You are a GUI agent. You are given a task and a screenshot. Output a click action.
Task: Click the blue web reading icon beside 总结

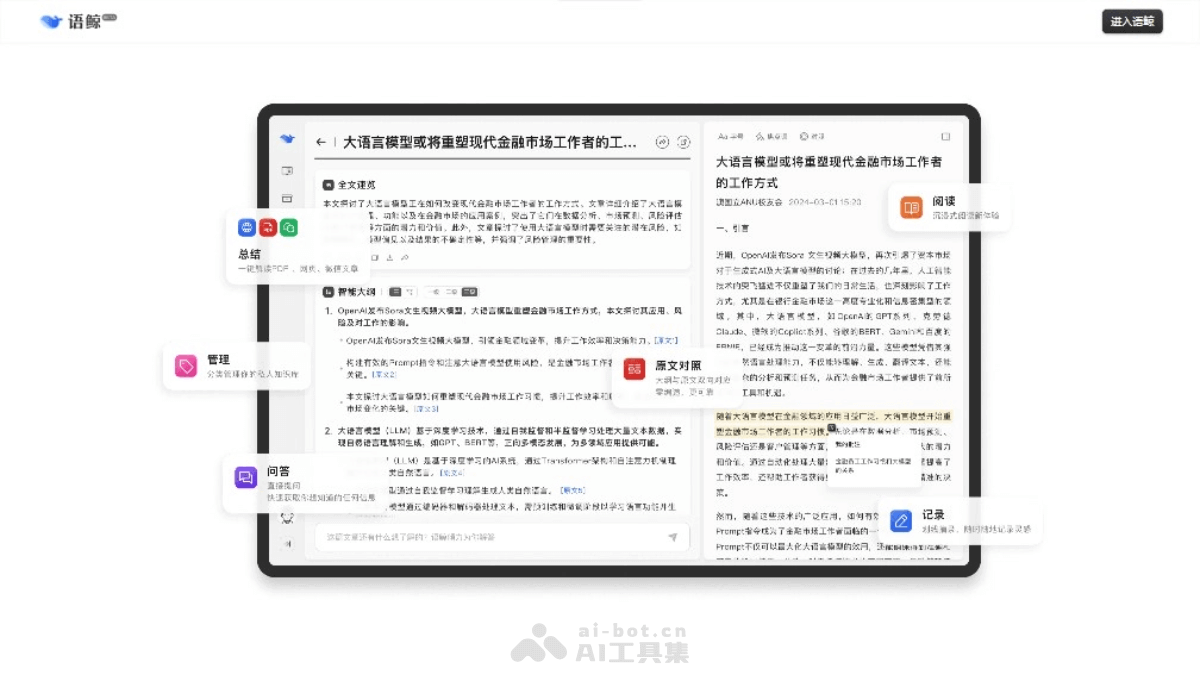(246, 227)
